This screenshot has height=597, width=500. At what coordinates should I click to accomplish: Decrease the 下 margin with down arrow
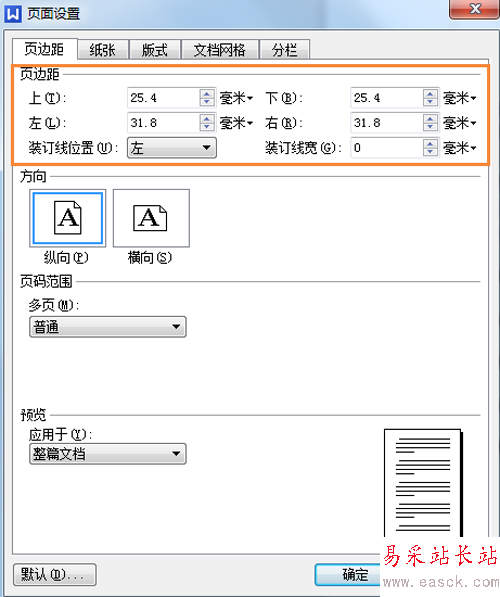(430, 102)
